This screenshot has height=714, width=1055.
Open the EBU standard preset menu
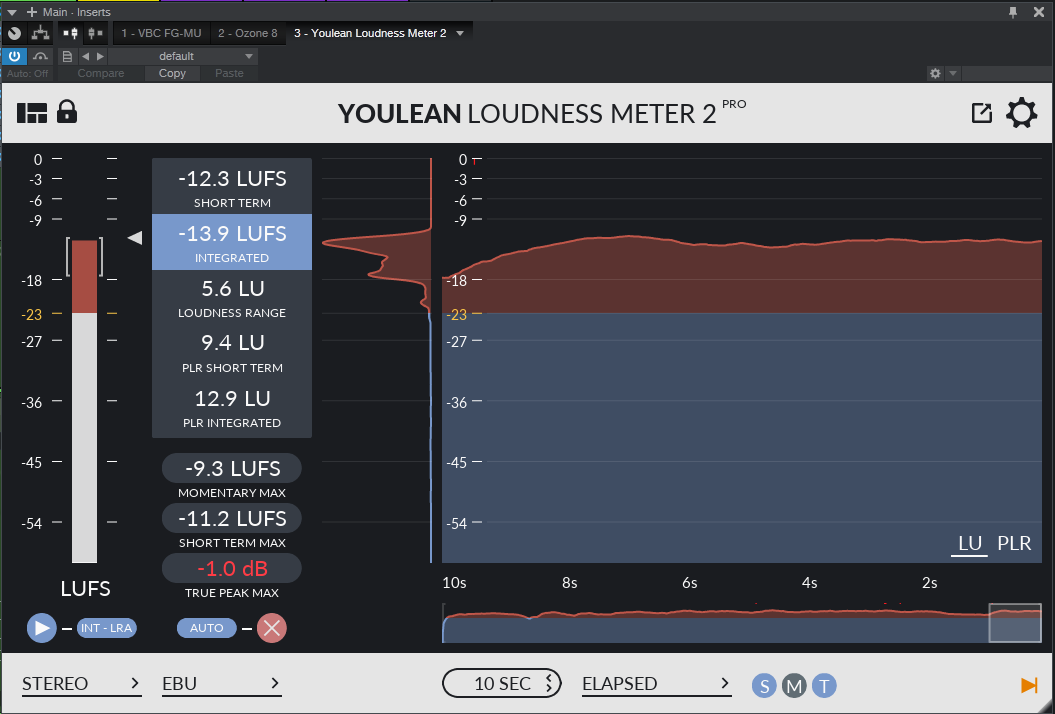221,684
